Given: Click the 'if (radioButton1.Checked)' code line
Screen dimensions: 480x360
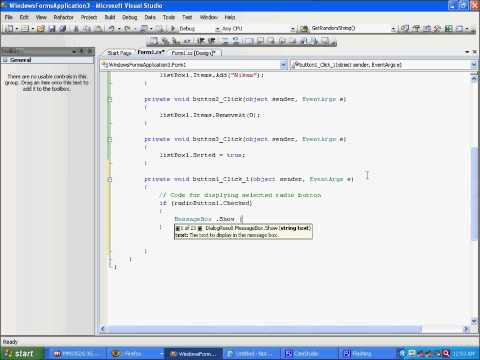Looking at the screenshot, I should [x=206, y=203].
